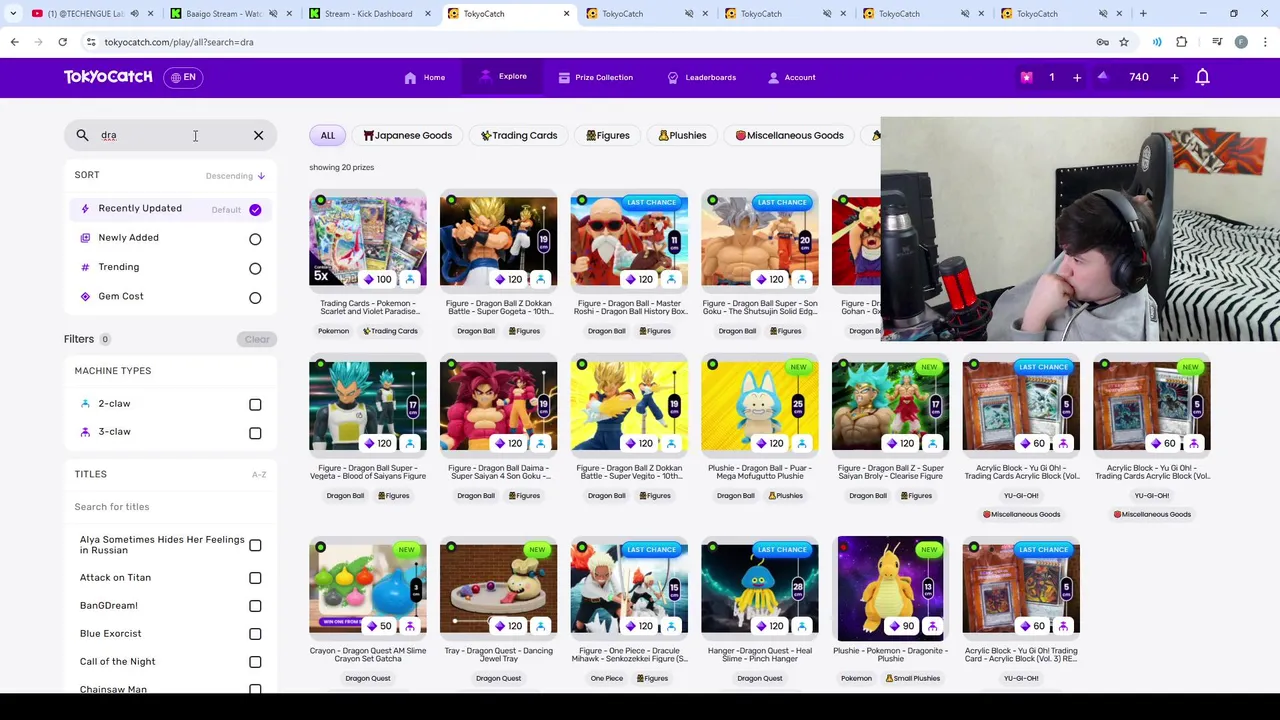1280x720 pixels.
Task: Open Master Roshi figure prize
Action: [x=629, y=241]
